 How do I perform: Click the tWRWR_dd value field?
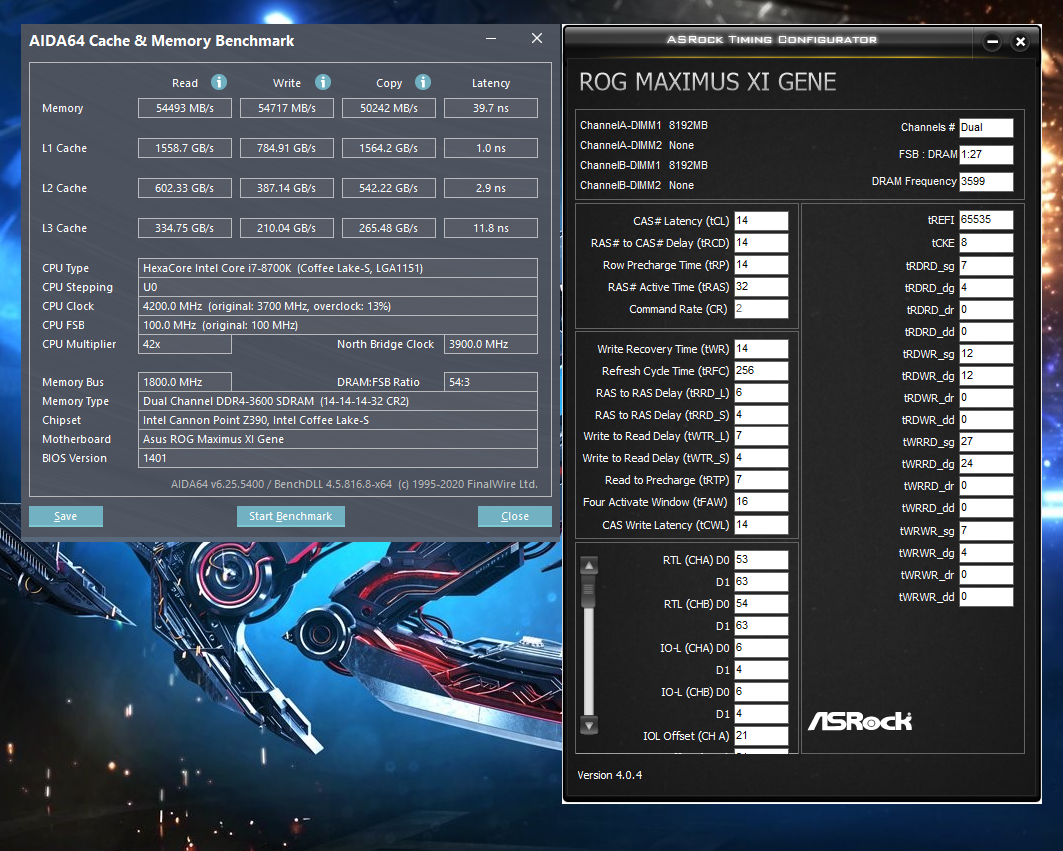pos(986,597)
